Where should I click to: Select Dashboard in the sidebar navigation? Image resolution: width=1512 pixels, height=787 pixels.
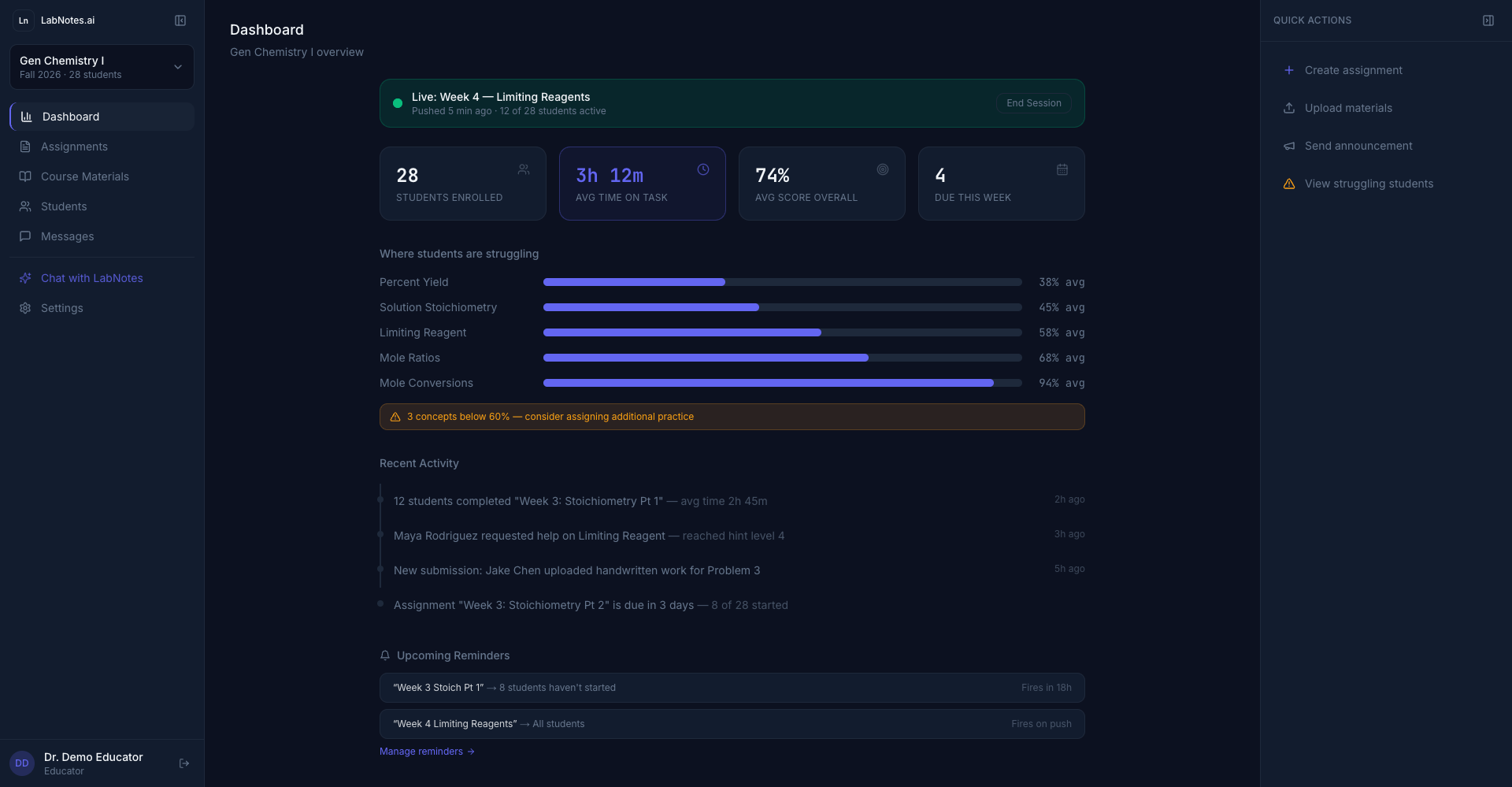tap(72, 117)
